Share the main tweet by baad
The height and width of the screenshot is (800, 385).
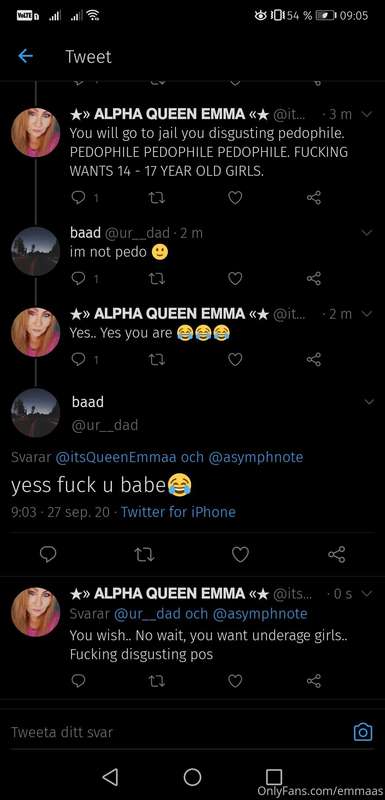337,554
